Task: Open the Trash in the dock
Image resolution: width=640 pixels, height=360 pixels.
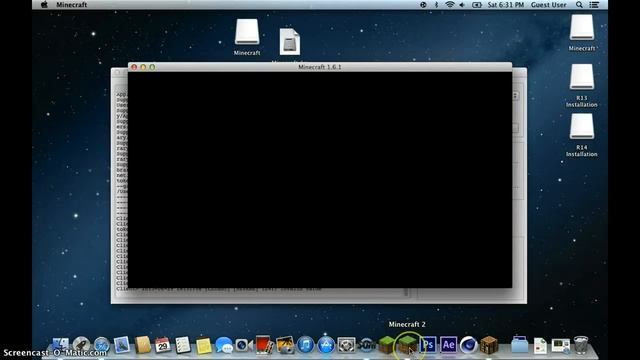Action: coord(580,345)
